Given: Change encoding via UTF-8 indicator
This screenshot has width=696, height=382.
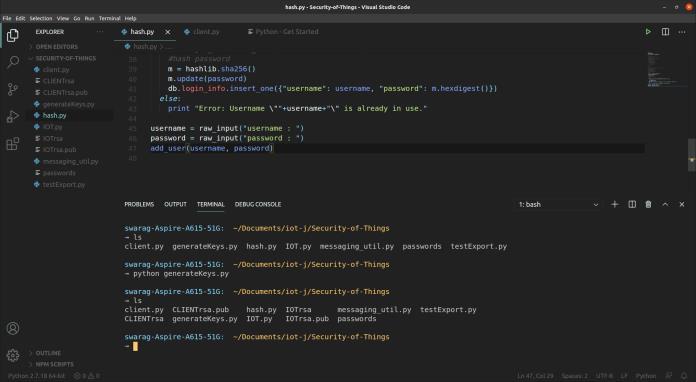Looking at the screenshot, I should click(x=604, y=376).
